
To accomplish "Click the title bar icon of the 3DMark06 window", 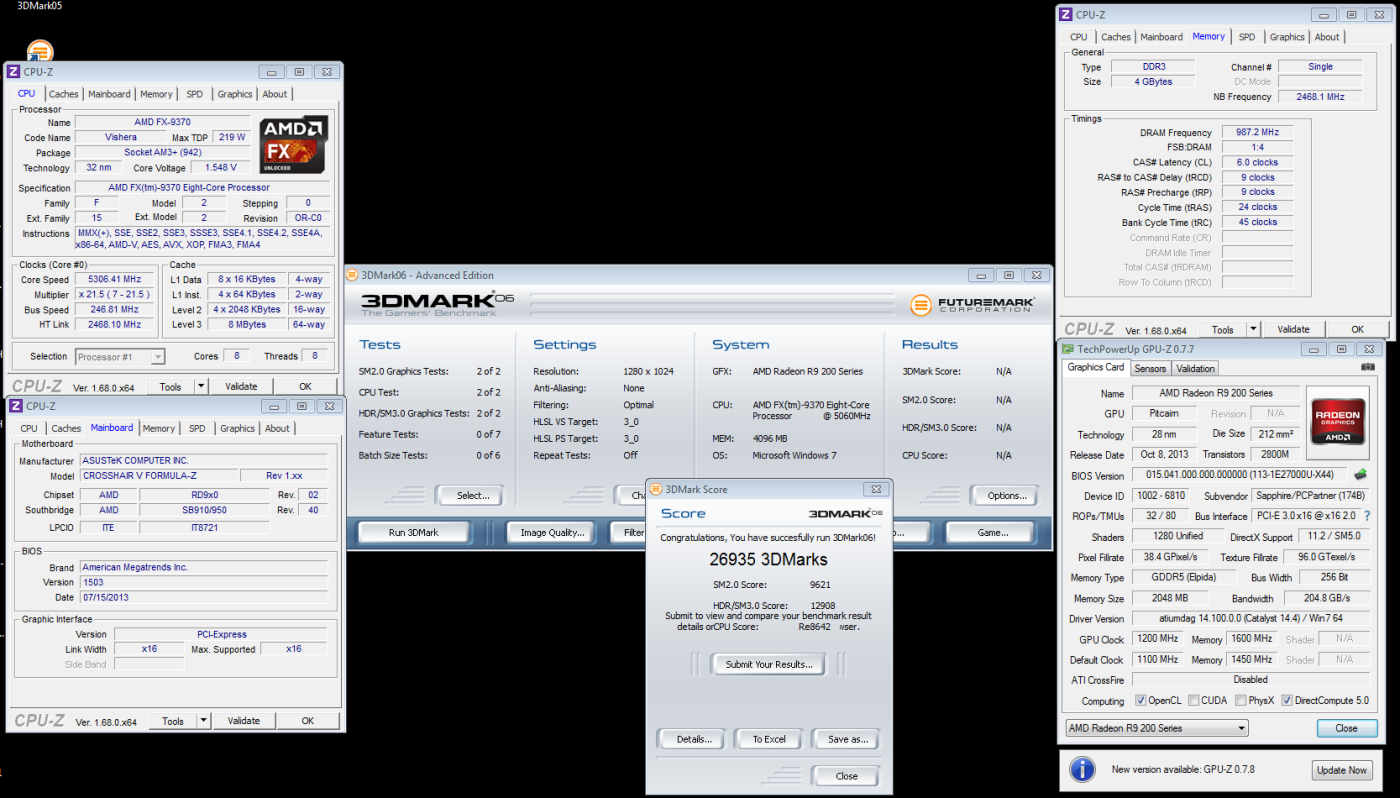I will [353, 275].
